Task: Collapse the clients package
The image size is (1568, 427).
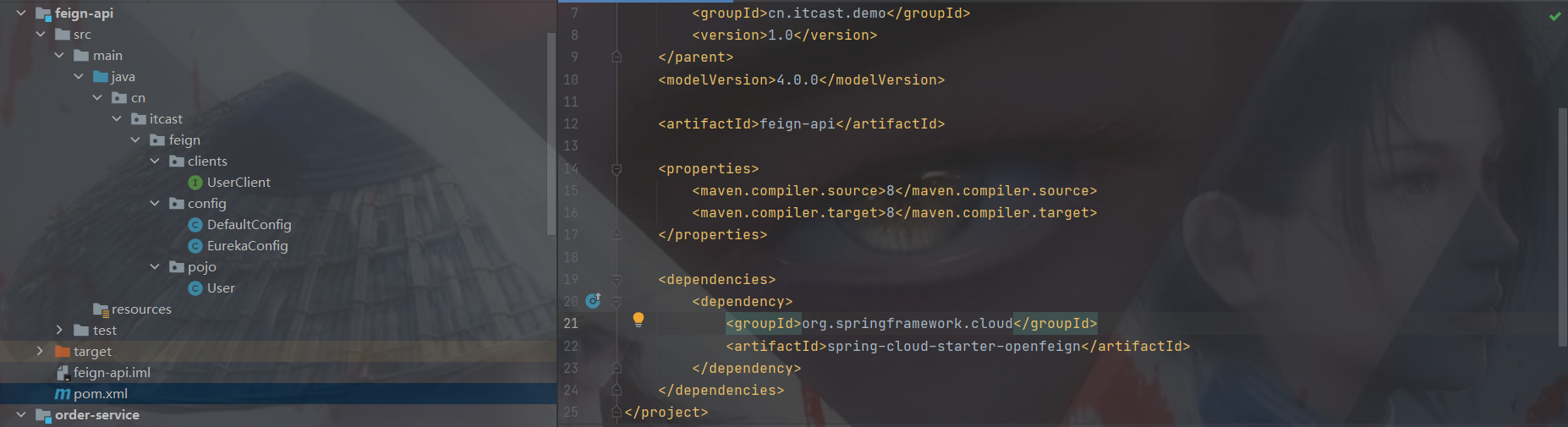Action: click(x=155, y=161)
